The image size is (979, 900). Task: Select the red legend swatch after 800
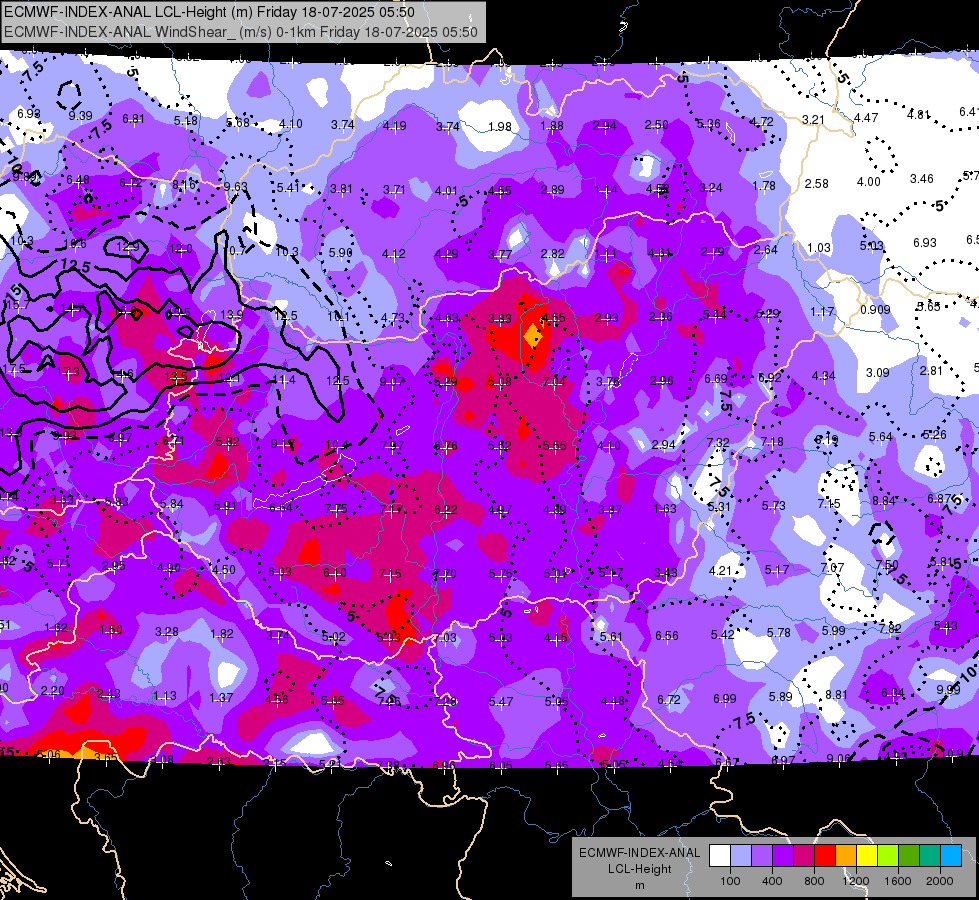[825, 856]
